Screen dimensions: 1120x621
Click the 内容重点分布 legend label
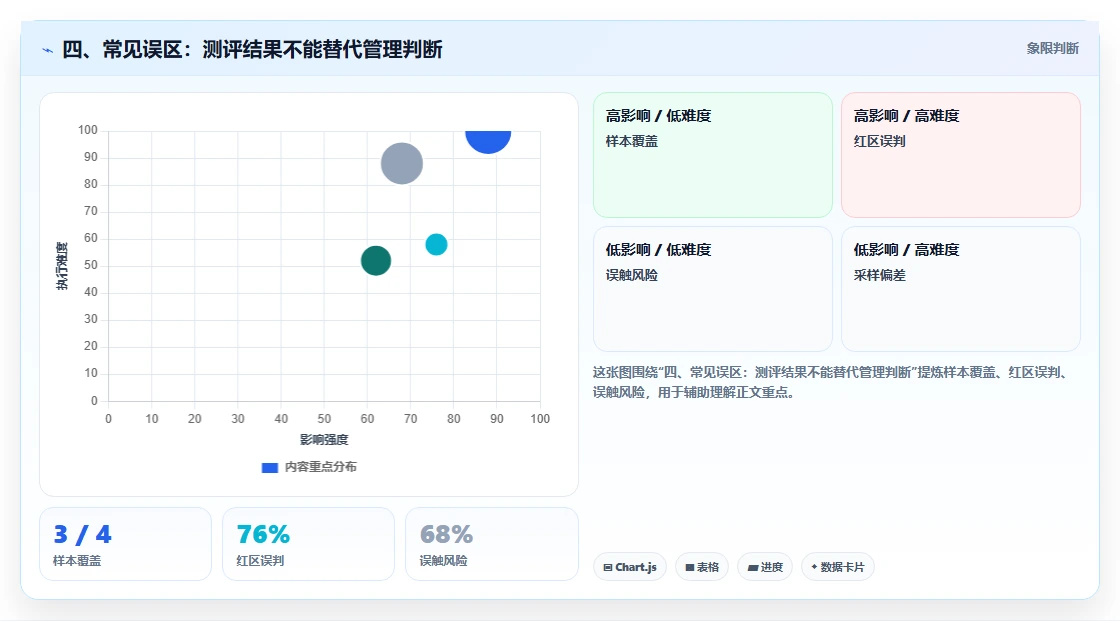321,467
